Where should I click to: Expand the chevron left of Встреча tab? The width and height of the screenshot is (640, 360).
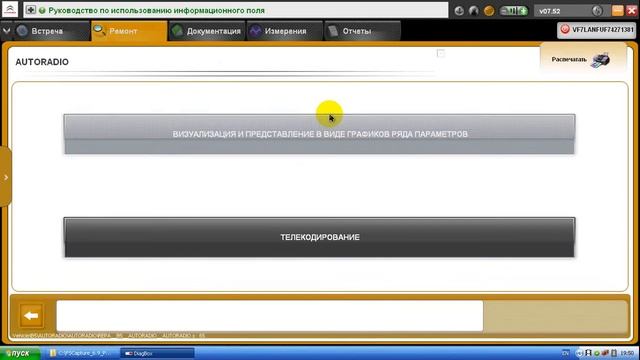pyautogui.click(x=6, y=31)
